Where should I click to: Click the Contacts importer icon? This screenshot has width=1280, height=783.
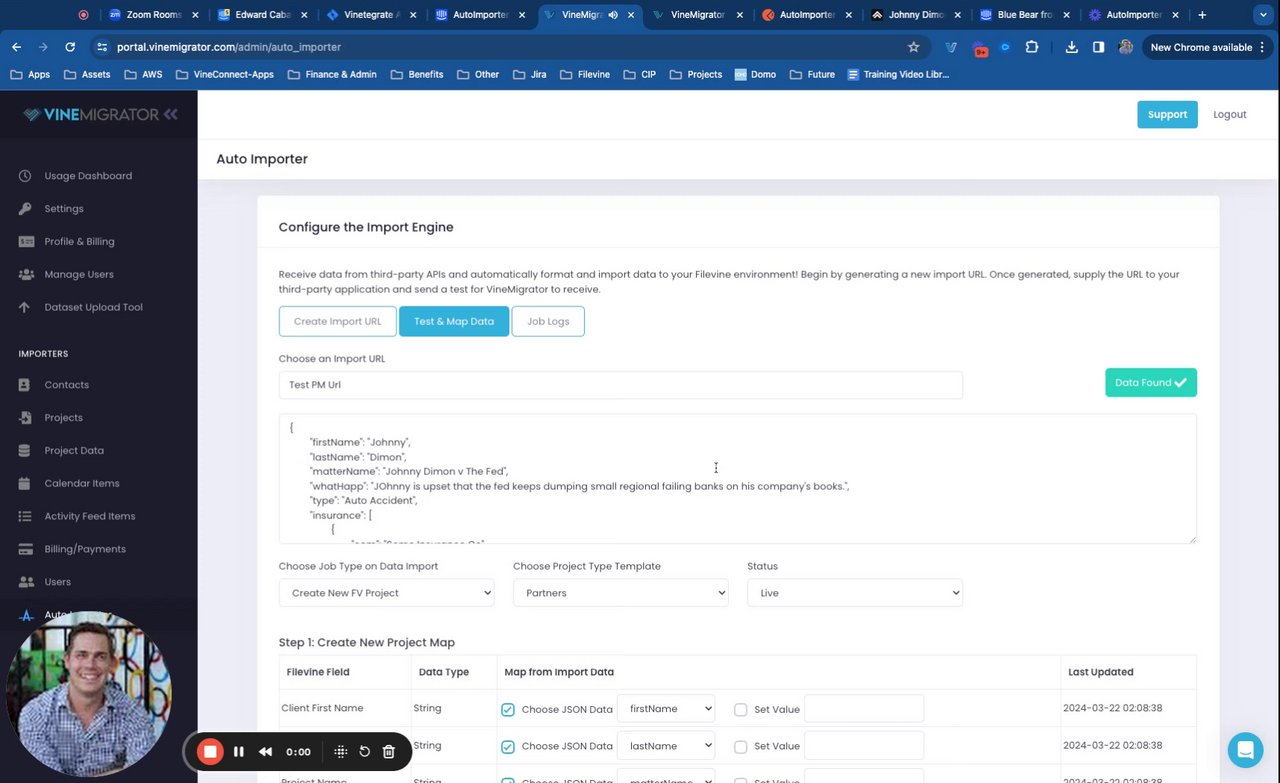click(25, 385)
